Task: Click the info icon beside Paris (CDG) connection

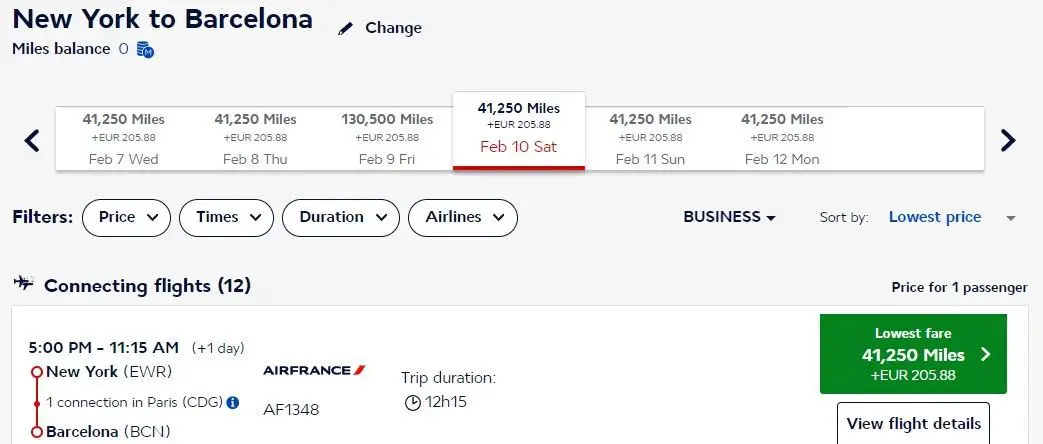Action: tap(233, 403)
